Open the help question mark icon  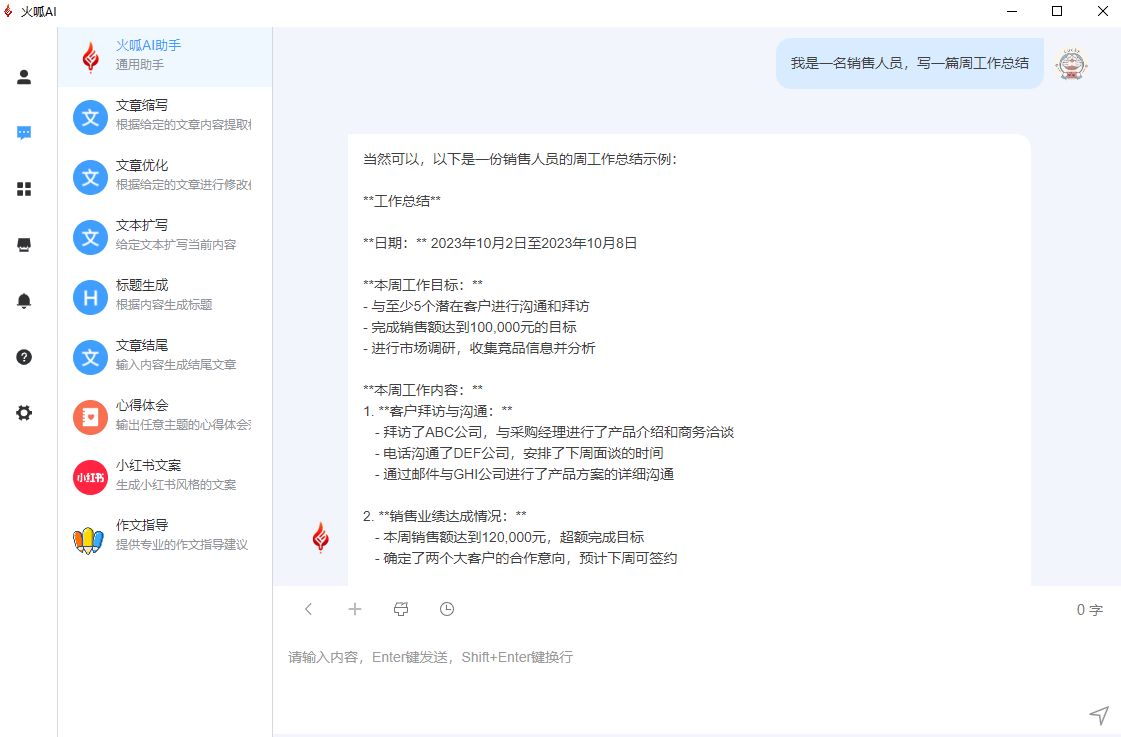(x=24, y=357)
